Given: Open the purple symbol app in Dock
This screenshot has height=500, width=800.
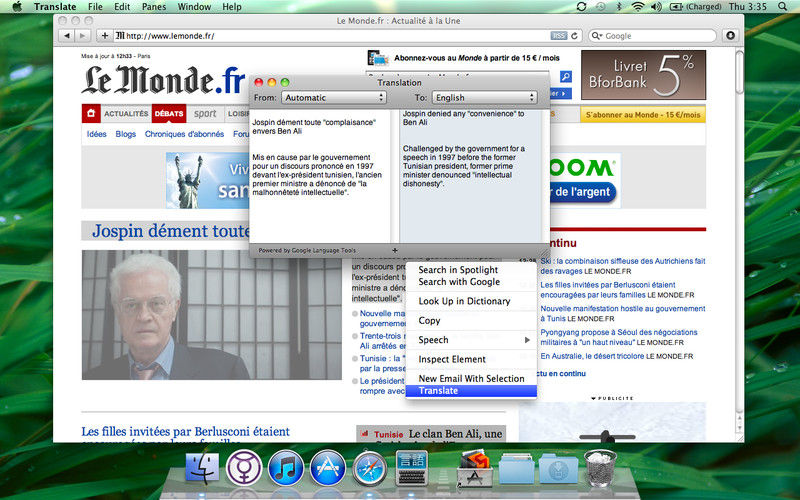Looking at the screenshot, I should 244,467.
